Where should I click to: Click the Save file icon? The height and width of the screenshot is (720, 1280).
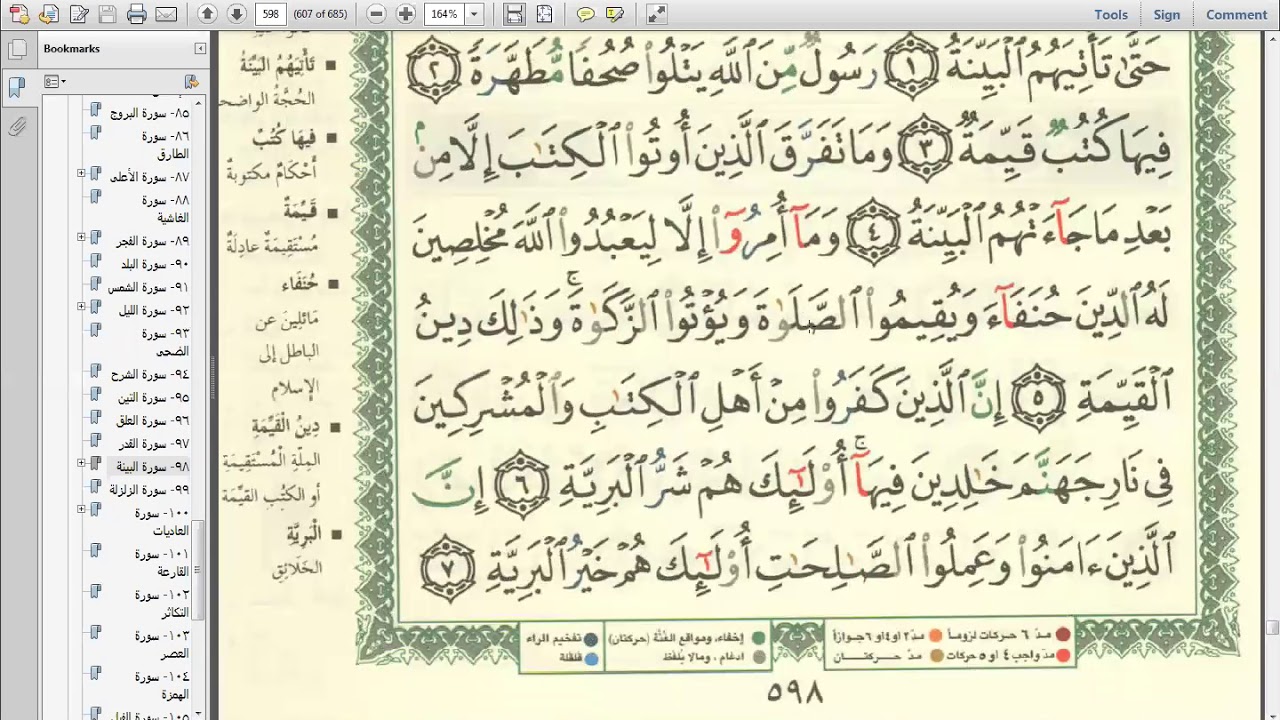107,14
